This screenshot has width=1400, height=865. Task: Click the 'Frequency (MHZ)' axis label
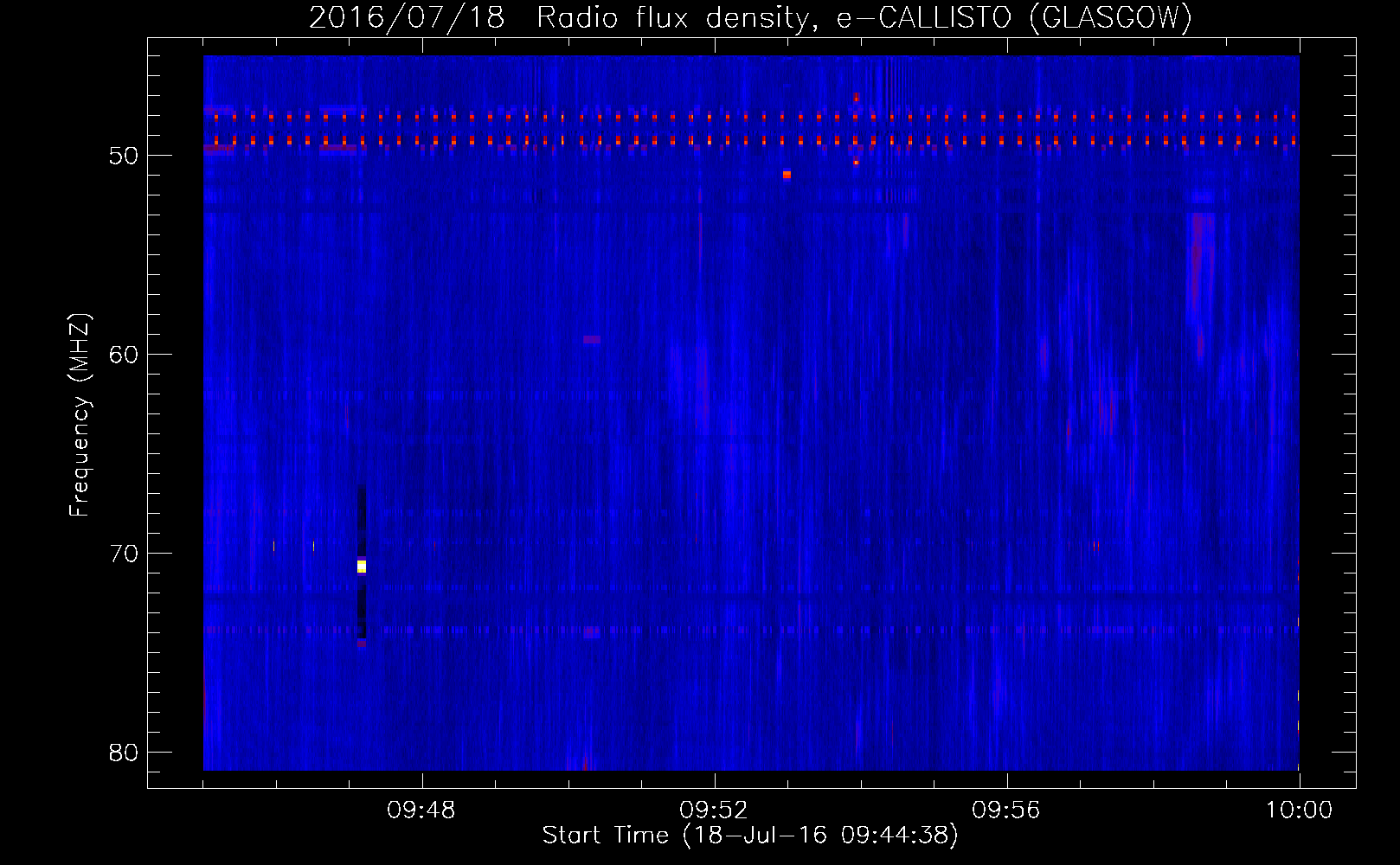(80, 415)
